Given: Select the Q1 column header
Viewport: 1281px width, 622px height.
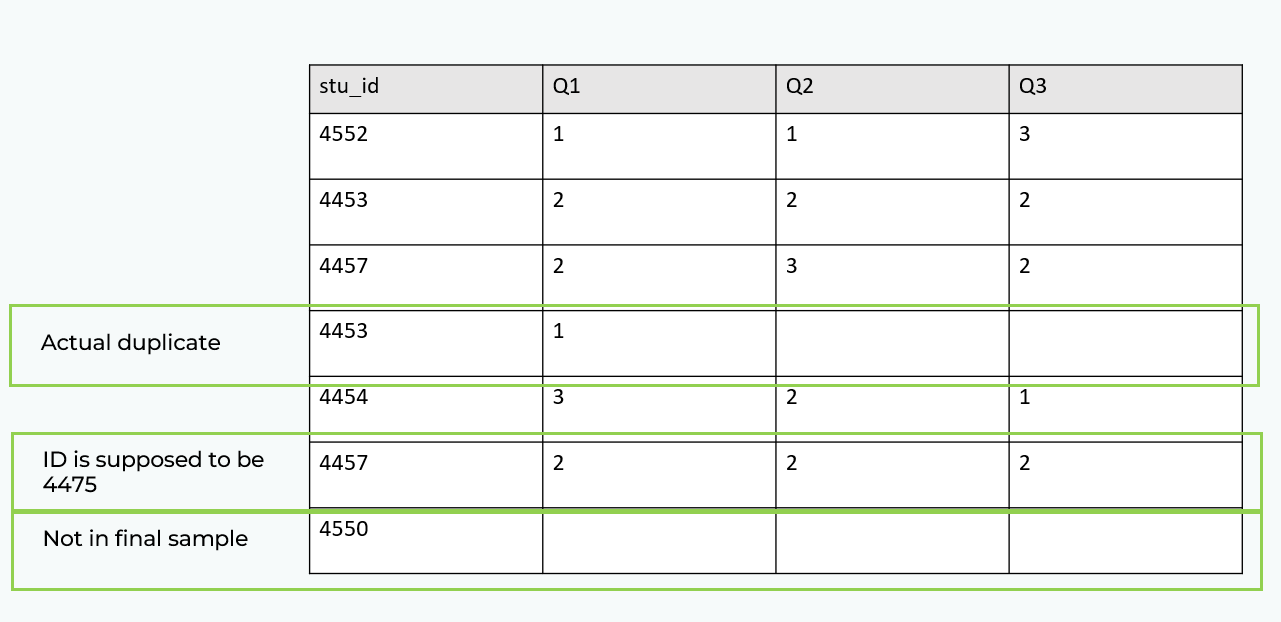Looking at the screenshot, I should click(x=566, y=87).
